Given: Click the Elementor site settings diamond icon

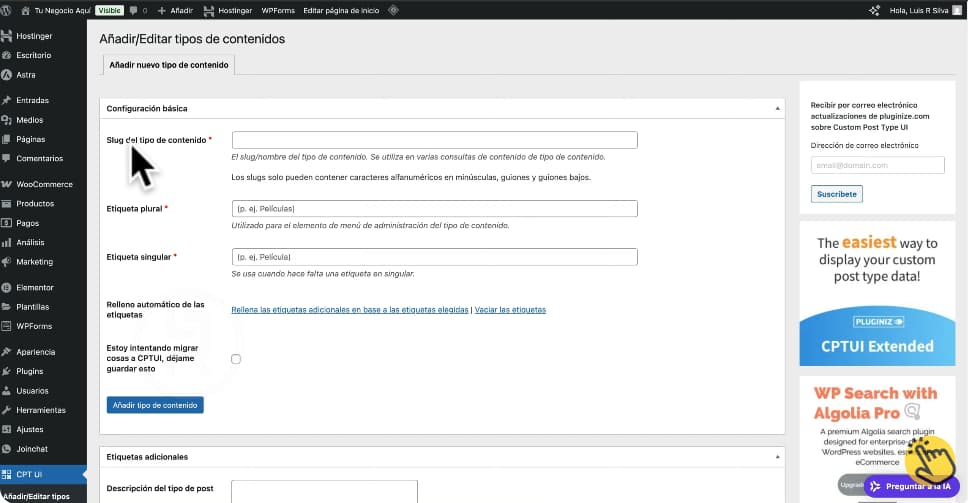Looking at the screenshot, I should pos(393,10).
